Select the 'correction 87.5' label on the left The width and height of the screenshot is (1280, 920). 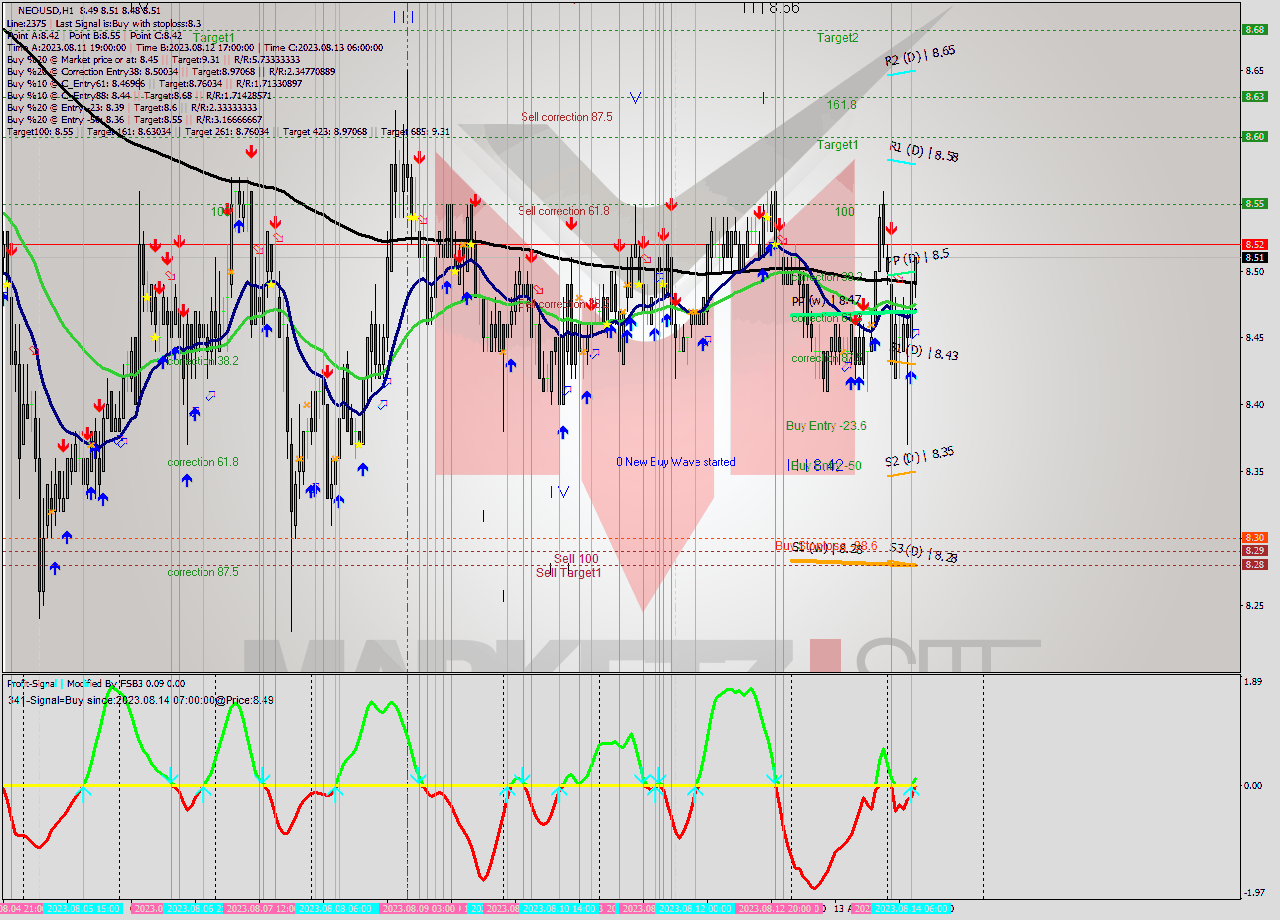(203, 572)
